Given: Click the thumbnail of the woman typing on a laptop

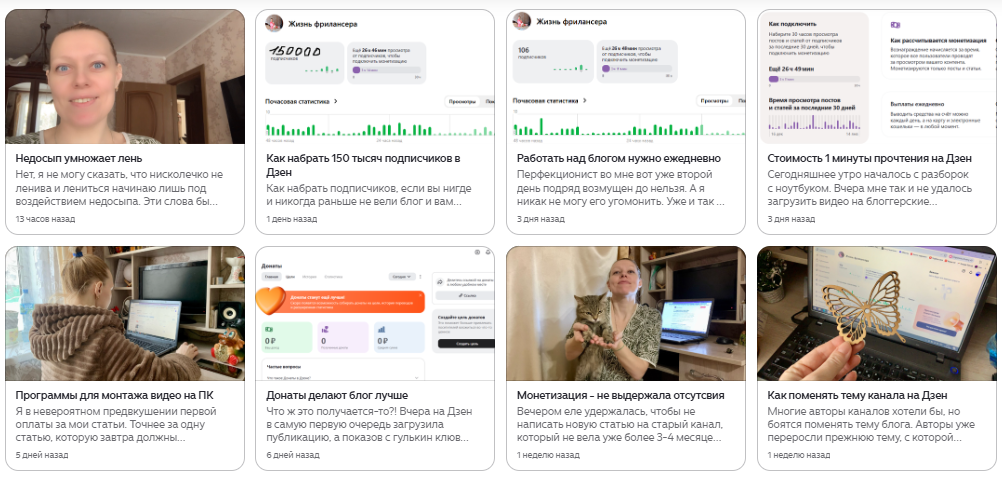Looking at the screenshot, I should point(125,313).
